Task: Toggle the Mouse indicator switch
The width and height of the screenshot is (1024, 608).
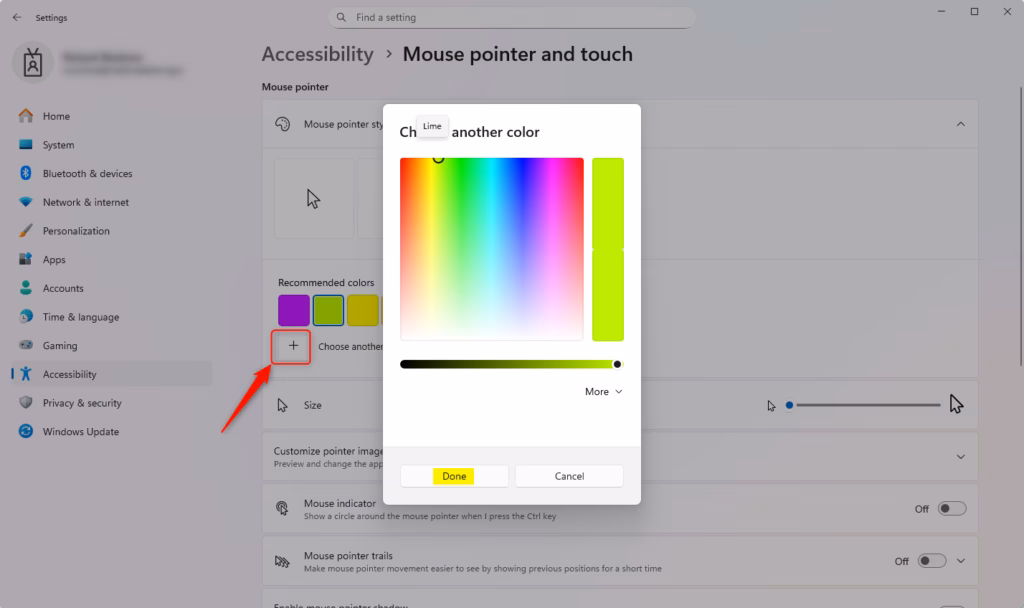Action: (951, 509)
